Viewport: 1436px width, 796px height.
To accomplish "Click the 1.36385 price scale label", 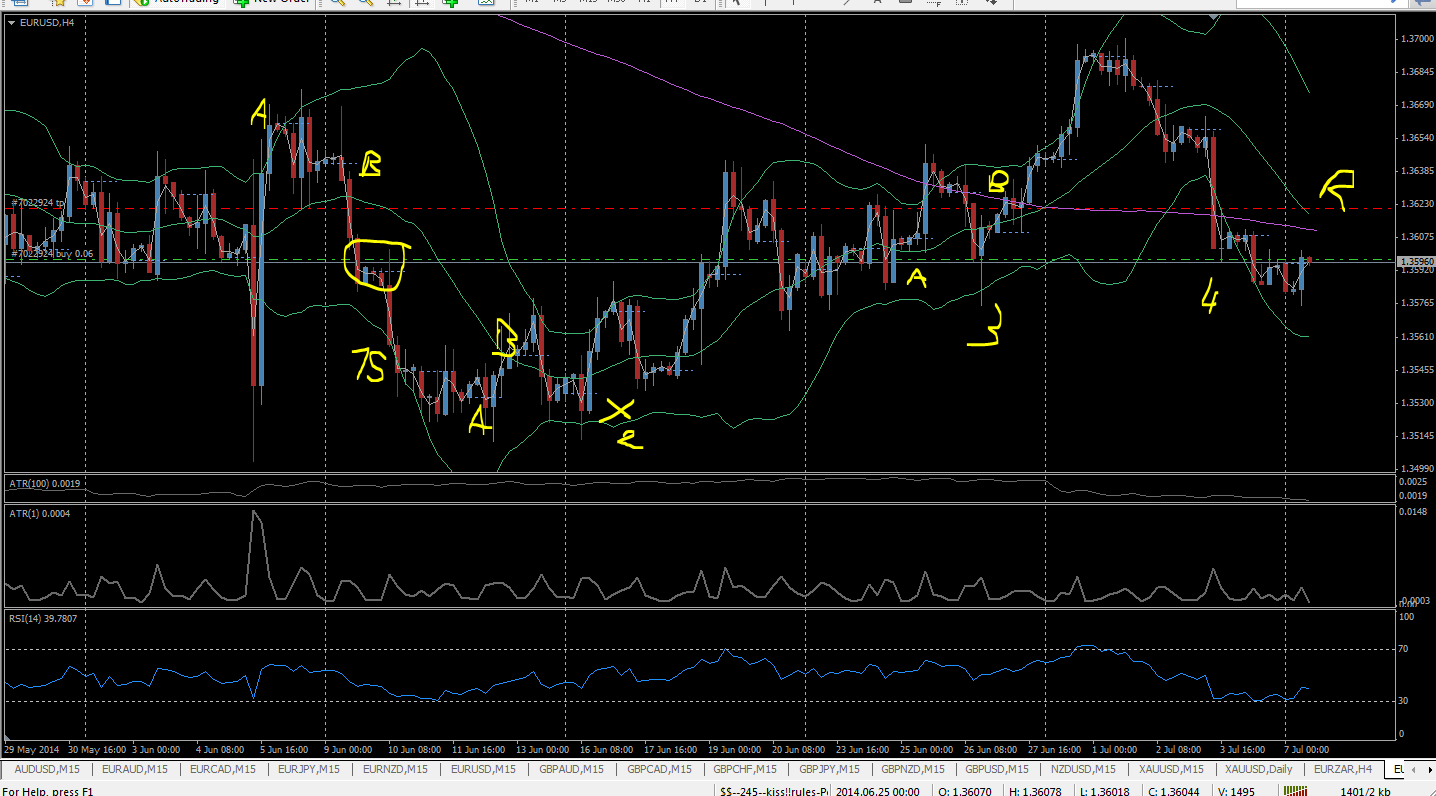I will point(1416,171).
